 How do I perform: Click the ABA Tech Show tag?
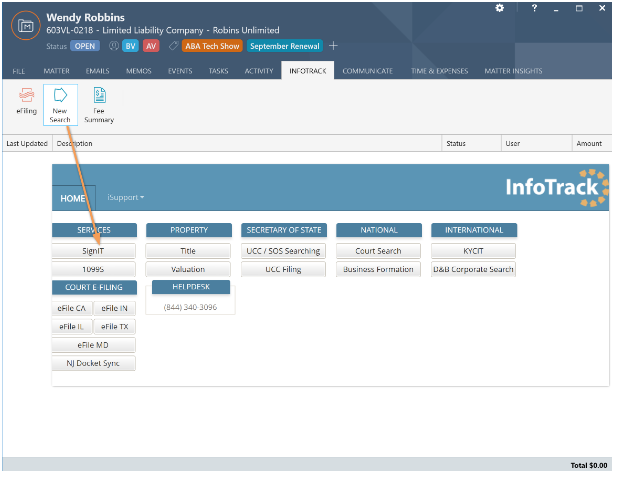(212, 46)
